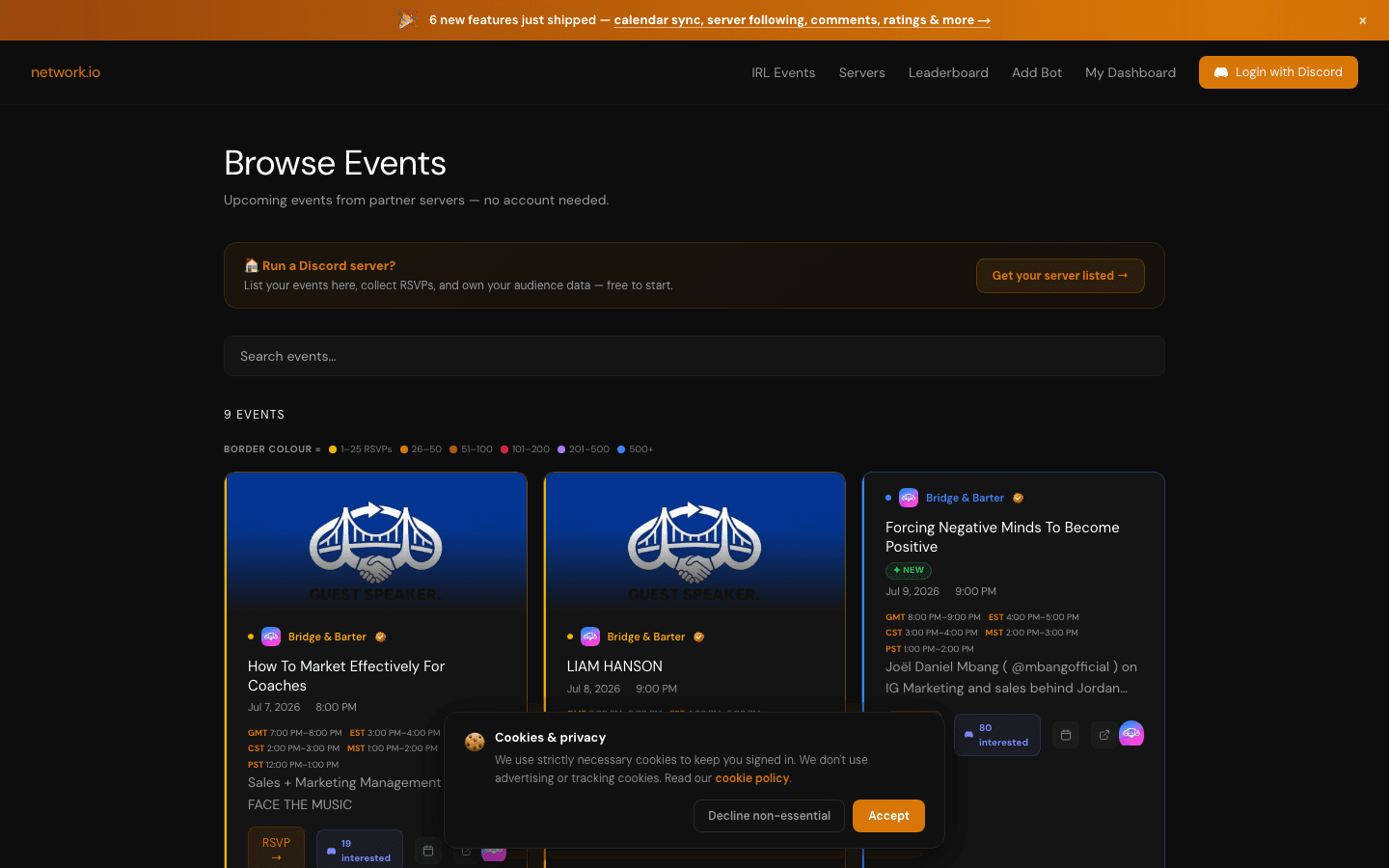Image resolution: width=1389 pixels, height=868 pixels.
Task: Focus the Search events field
Action: (694, 356)
